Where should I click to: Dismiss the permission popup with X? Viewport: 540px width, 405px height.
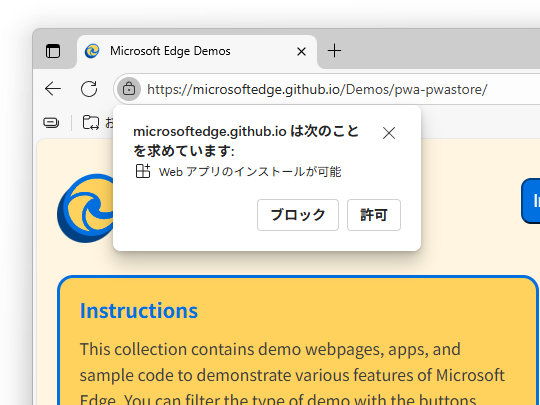tap(389, 133)
